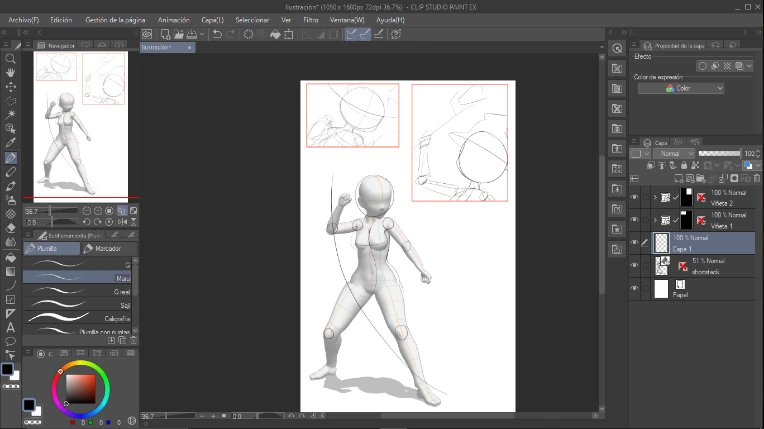
Task: Click the Fill icon in the command bar
Action: point(275,34)
